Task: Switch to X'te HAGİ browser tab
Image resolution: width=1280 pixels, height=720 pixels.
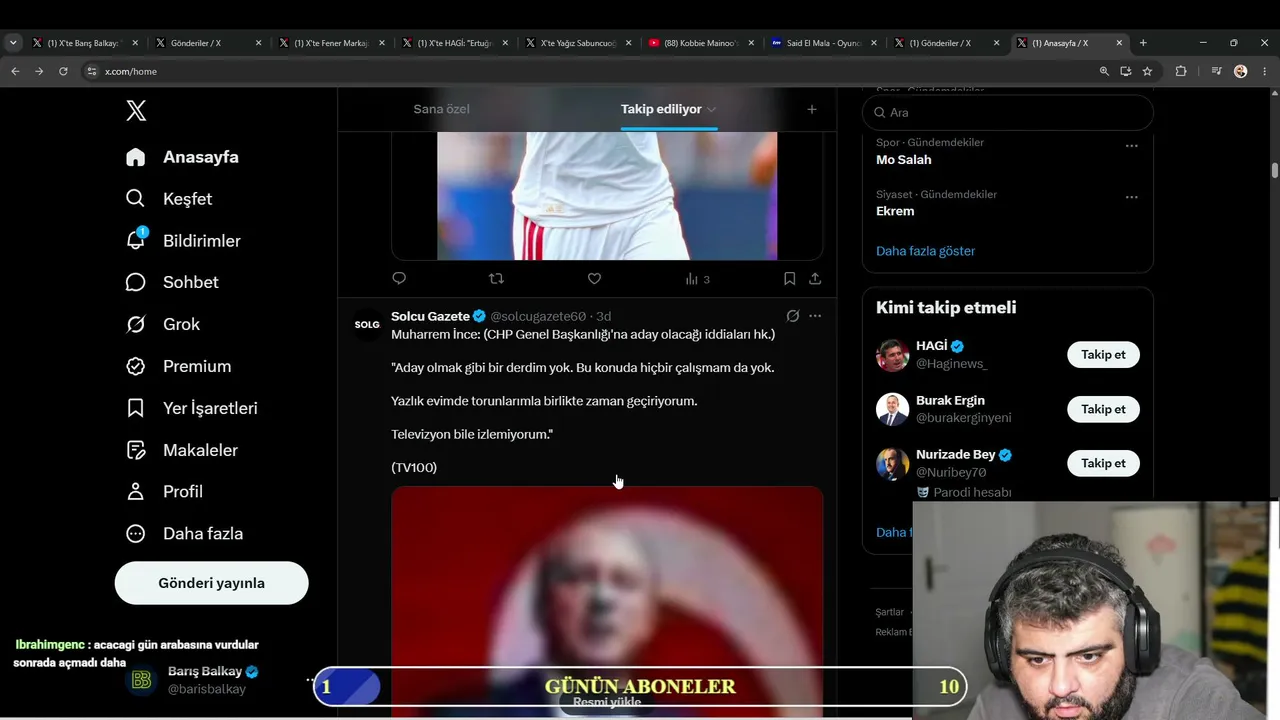Action: click(455, 43)
